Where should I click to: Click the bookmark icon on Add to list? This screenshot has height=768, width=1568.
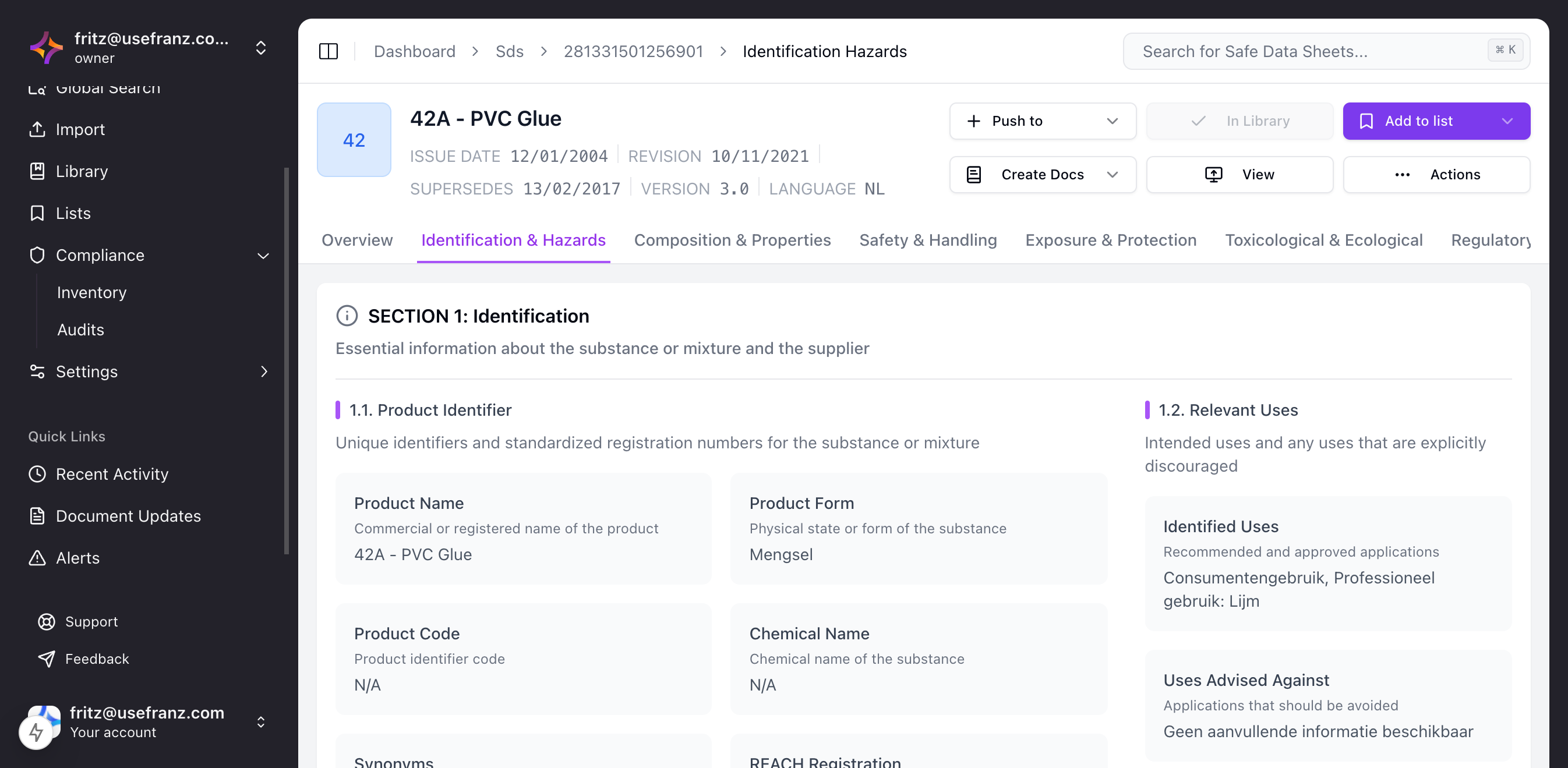pyautogui.click(x=1366, y=121)
